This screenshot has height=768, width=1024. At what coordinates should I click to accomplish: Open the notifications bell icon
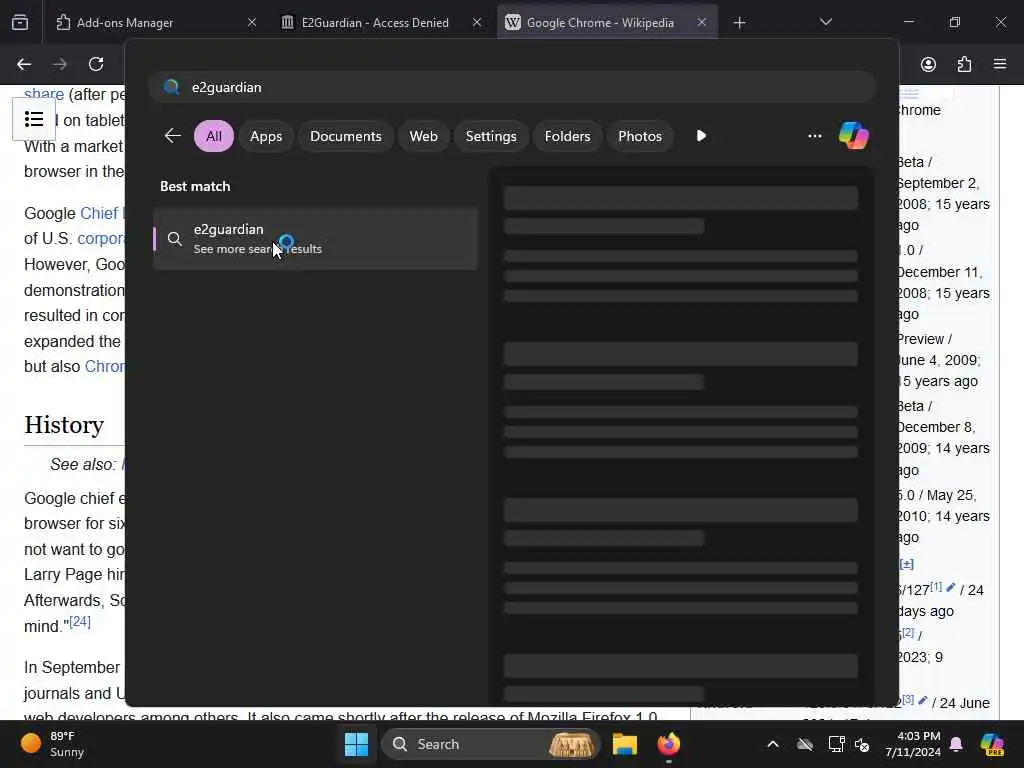(956, 744)
